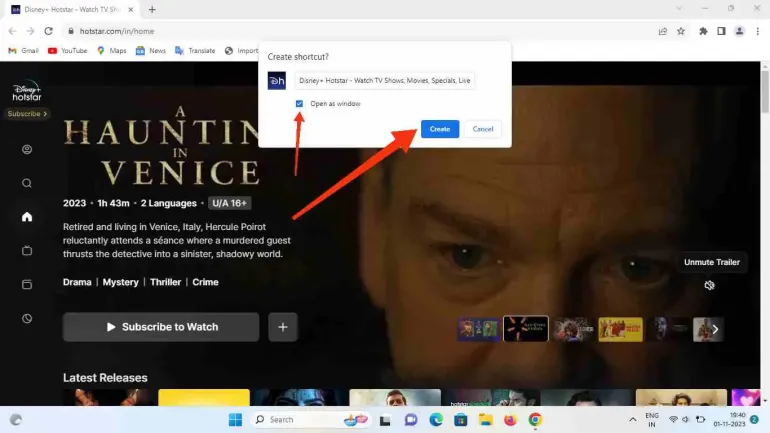Image resolution: width=770 pixels, height=433 pixels.
Task: Uncheck the Open as window checkbox
Action: (x=299, y=104)
